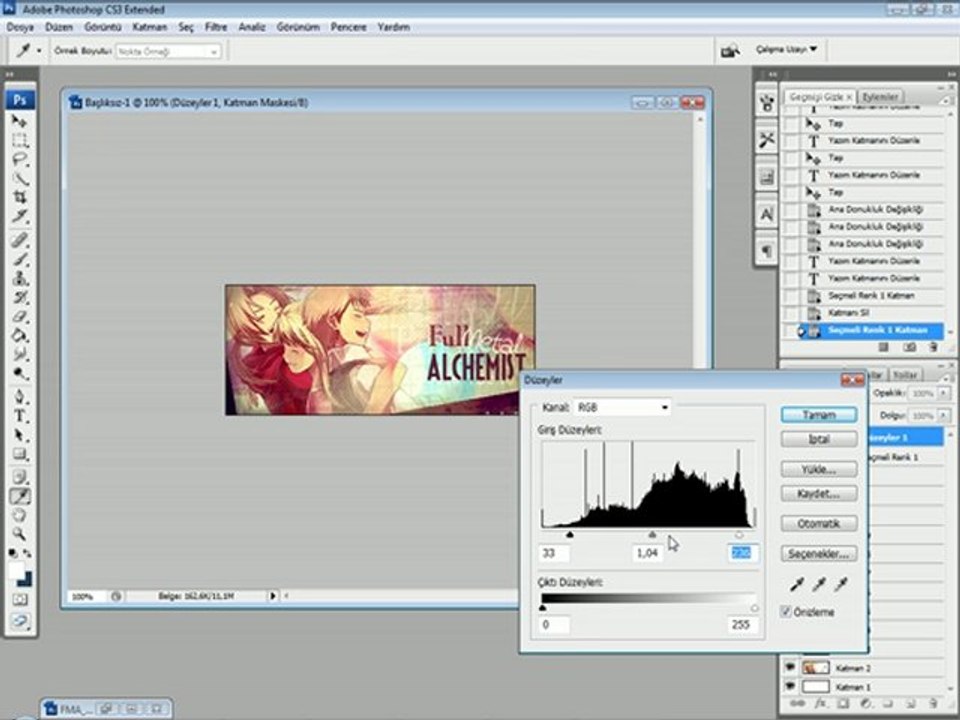Select the Type tool in toolbox

click(20, 416)
